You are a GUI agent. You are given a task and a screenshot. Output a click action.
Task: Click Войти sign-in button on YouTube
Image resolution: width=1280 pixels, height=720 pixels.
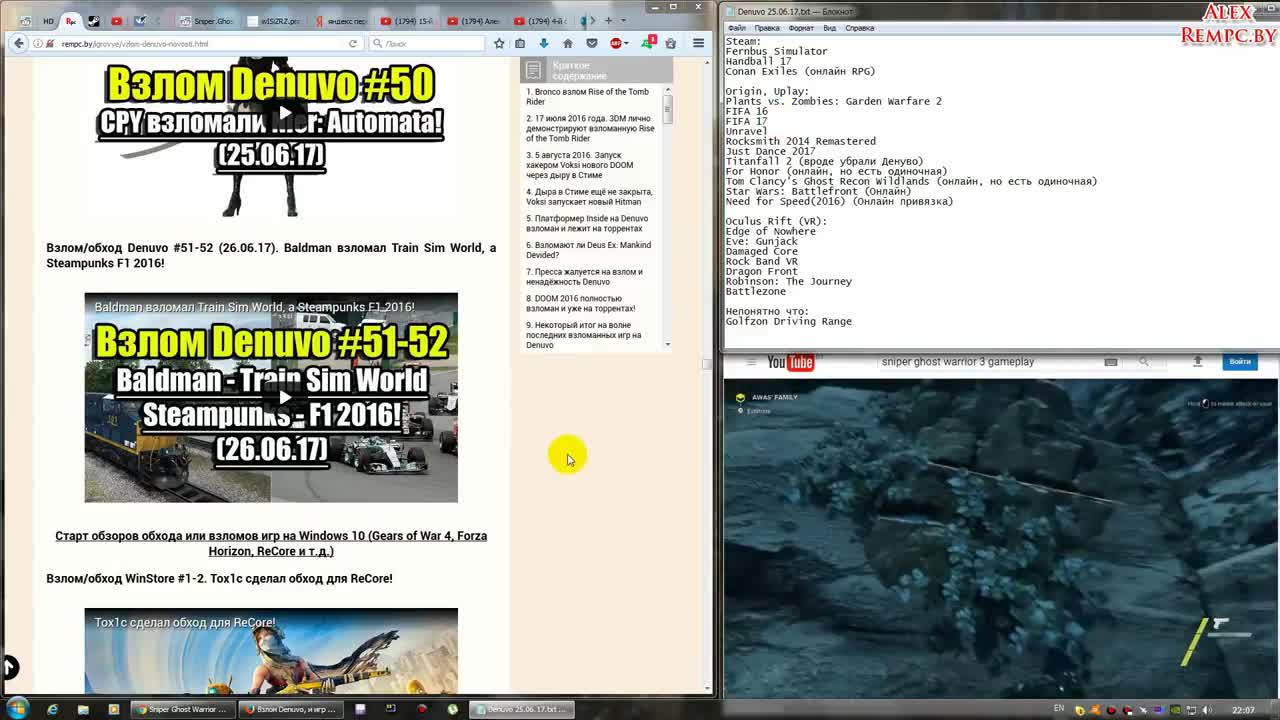coord(1240,362)
